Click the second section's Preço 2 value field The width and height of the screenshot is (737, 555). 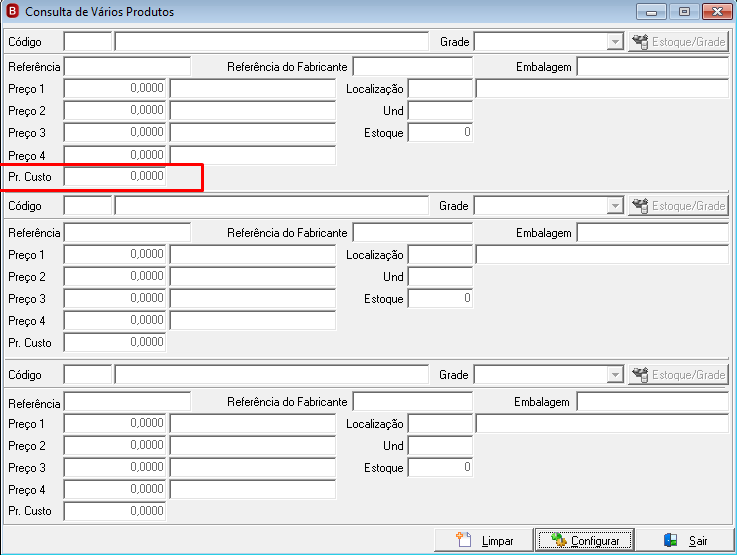pos(115,276)
